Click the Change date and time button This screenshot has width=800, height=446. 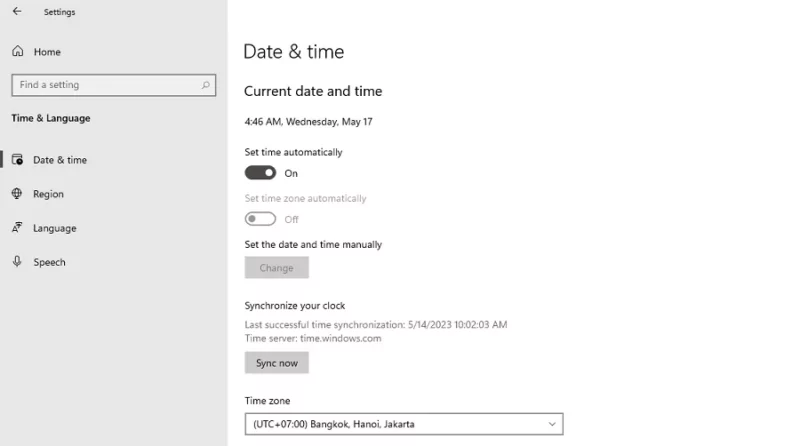[x=277, y=267]
